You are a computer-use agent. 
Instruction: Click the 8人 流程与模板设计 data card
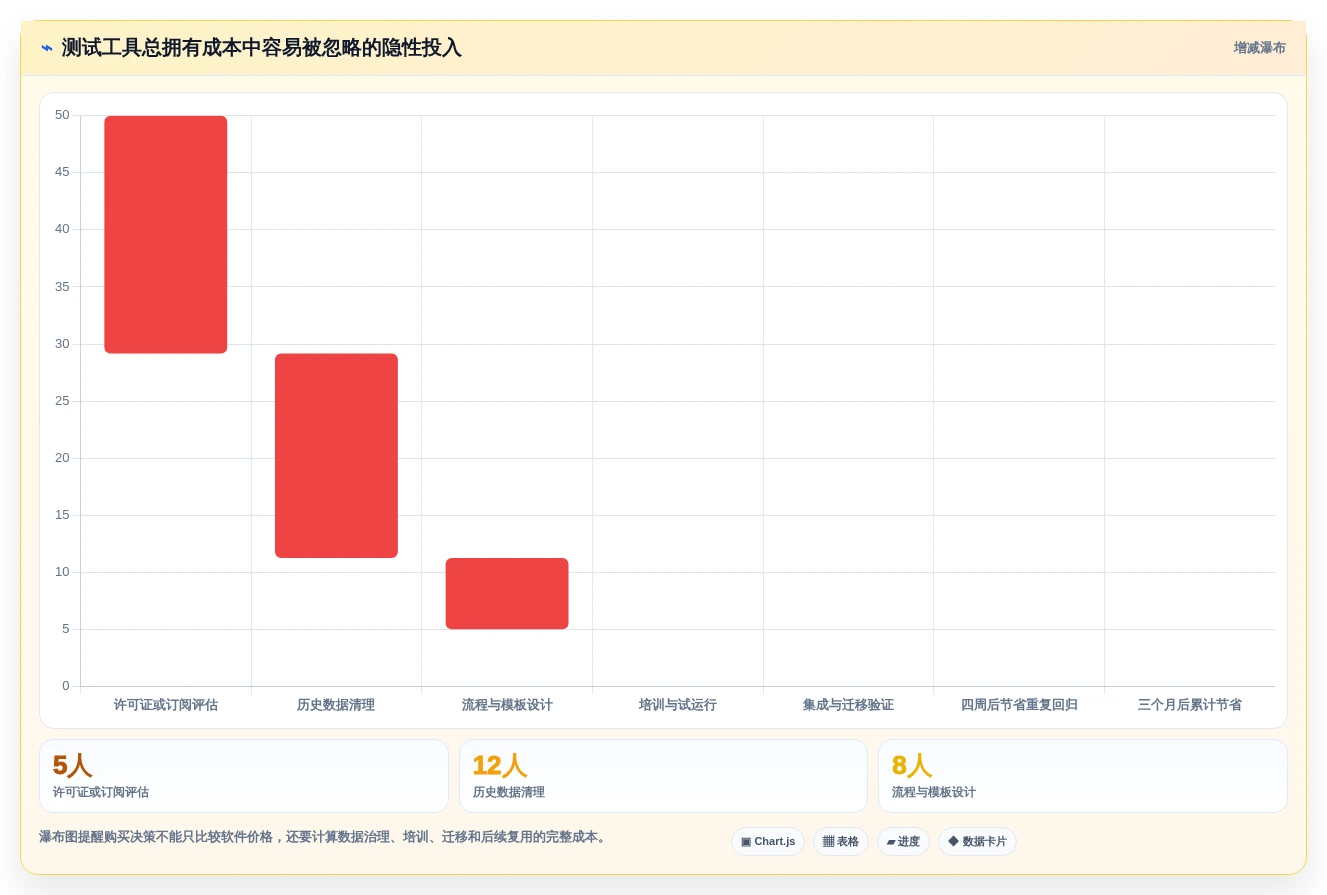pos(1083,776)
